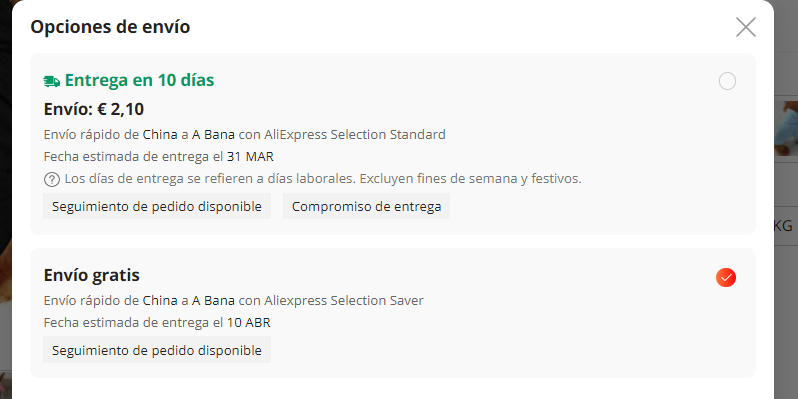The width and height of the screenshot is (798, 399).
Task: Click AliExpress Selection Standard carrier text
Action: point(355,135)
